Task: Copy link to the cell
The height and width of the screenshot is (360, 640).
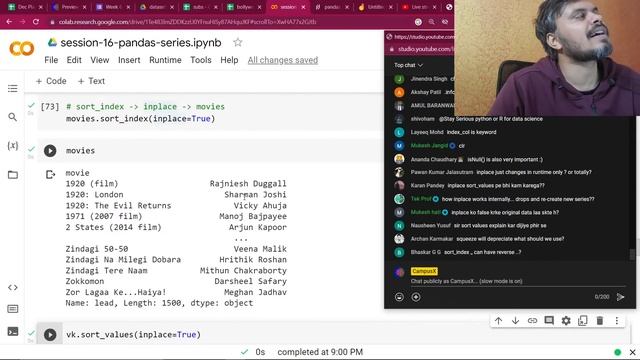Action: click(x=532, y=321)
